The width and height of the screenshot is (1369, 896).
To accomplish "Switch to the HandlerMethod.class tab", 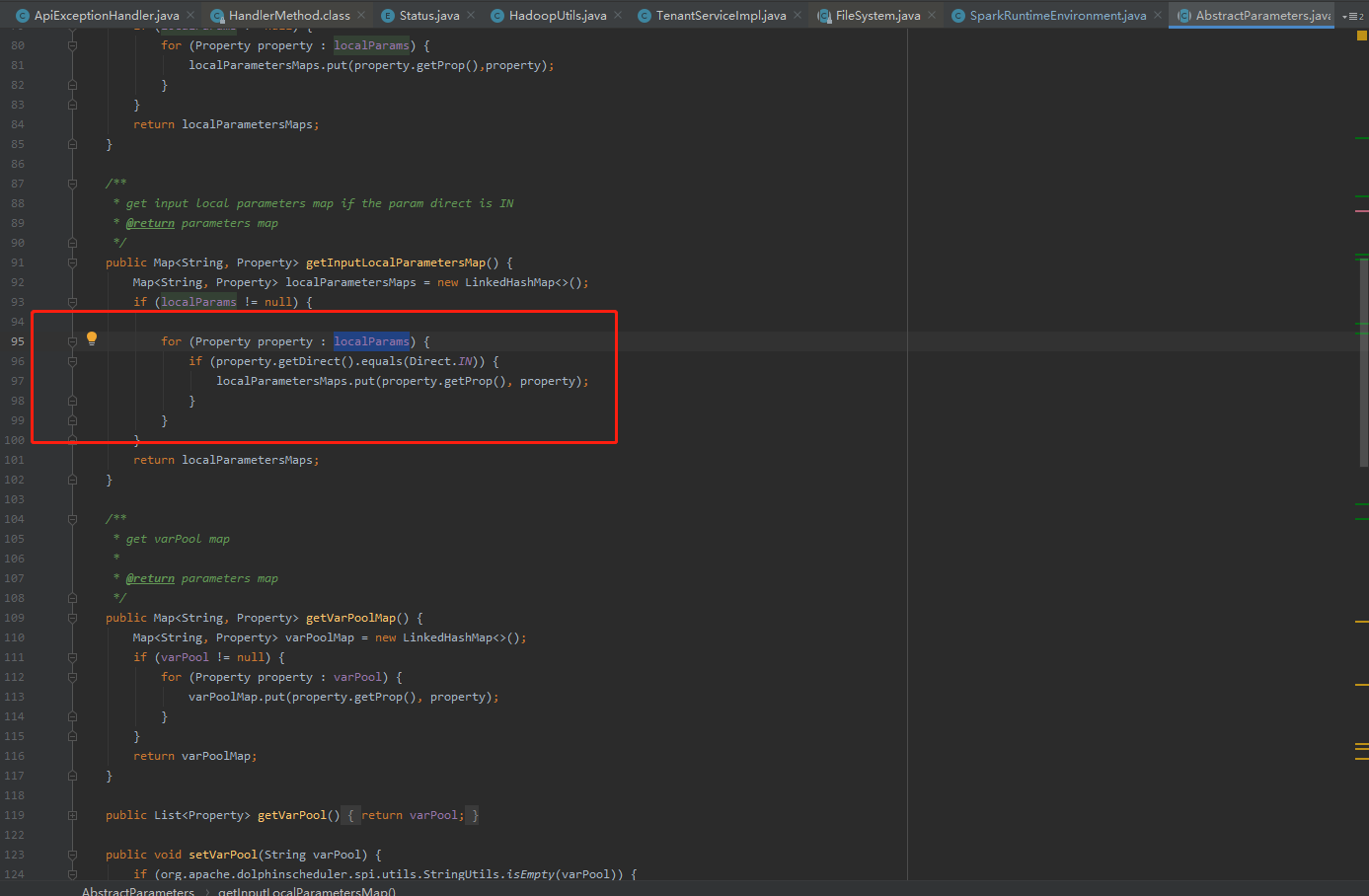I will tap(289, 16).
